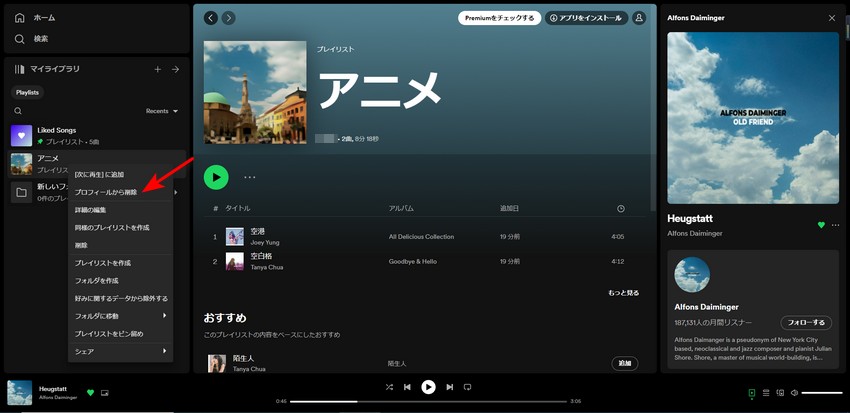
Task: Click the アニメ playlist cover image
Action: coord(255,92)
